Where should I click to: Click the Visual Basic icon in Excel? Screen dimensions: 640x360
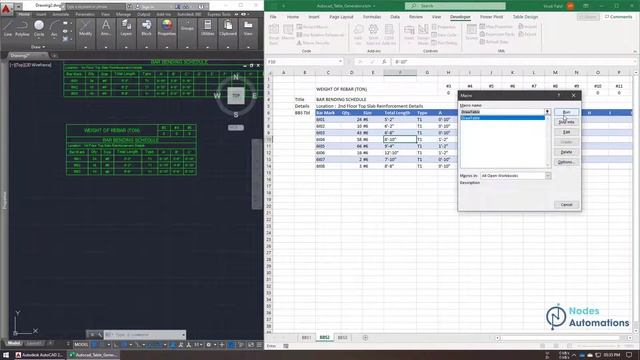pyautogui.click(x=274, y=34)
